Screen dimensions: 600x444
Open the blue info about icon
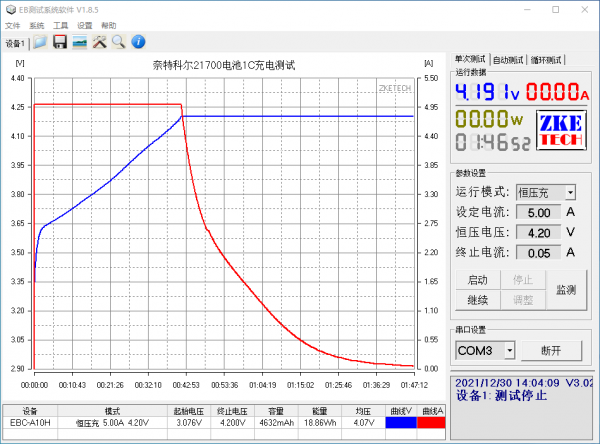[x=139, y=42]
